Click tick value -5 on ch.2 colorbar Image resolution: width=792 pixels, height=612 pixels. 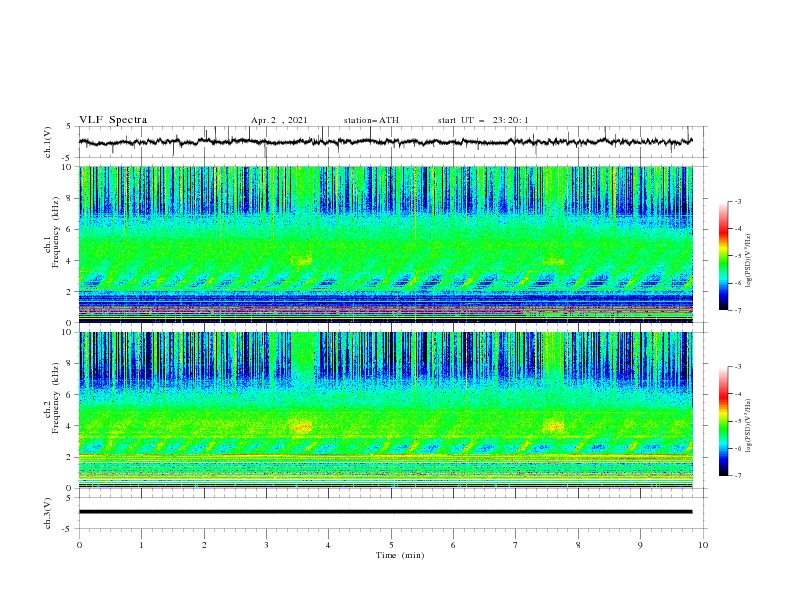pyautogui.click(x=737, y=421)
